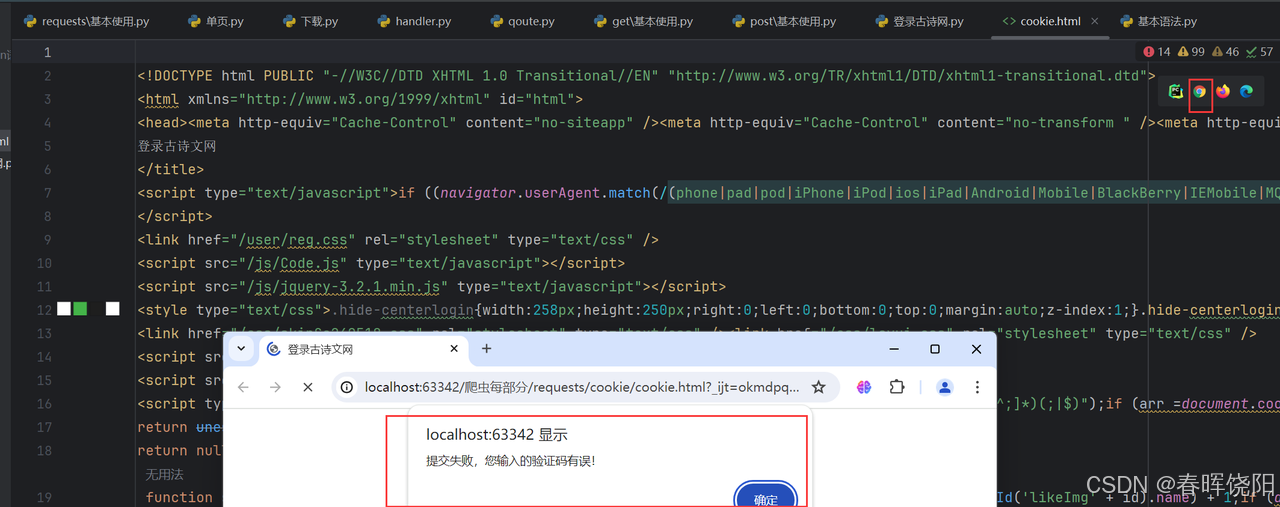Close the cookie.html editor tab
Viewport: 1280px width, 507px height.
[1095, 21]
